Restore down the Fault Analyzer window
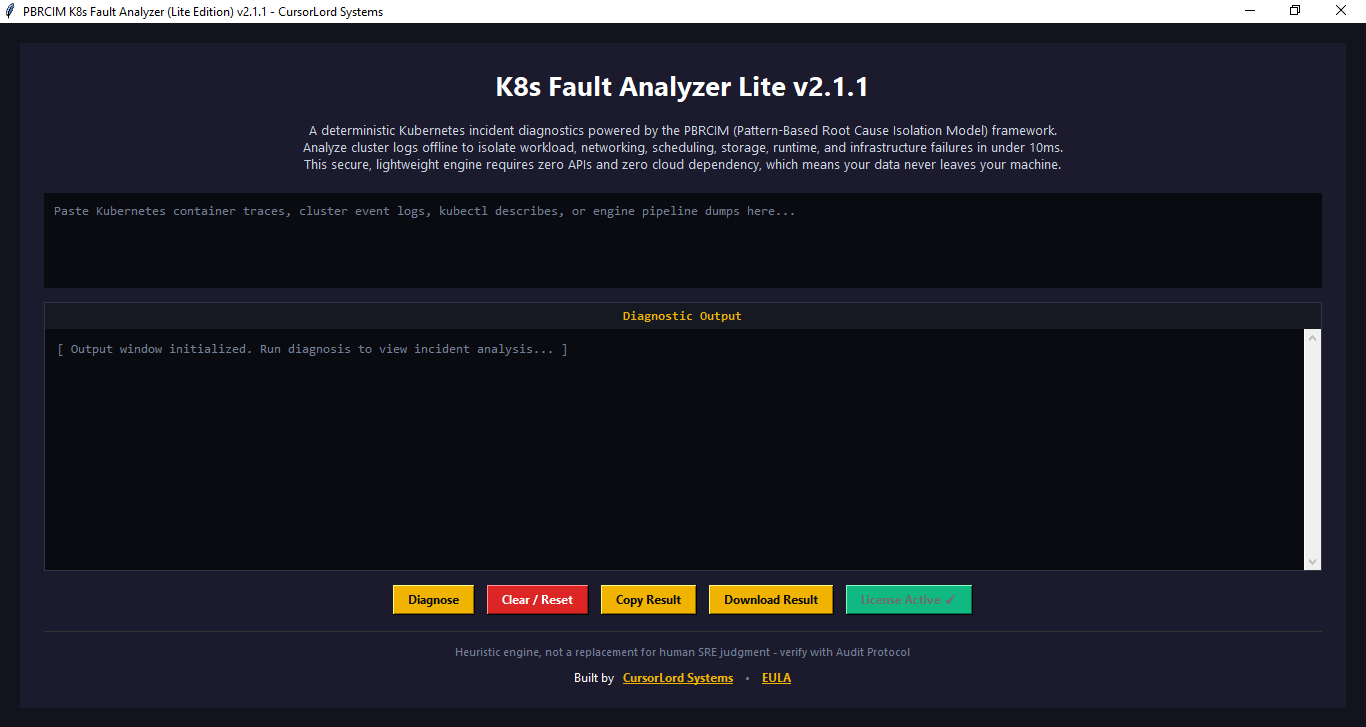Image resolution: width=1366 pixels, height=727 pixels. pyautogui.click(x=1295, y=11)
